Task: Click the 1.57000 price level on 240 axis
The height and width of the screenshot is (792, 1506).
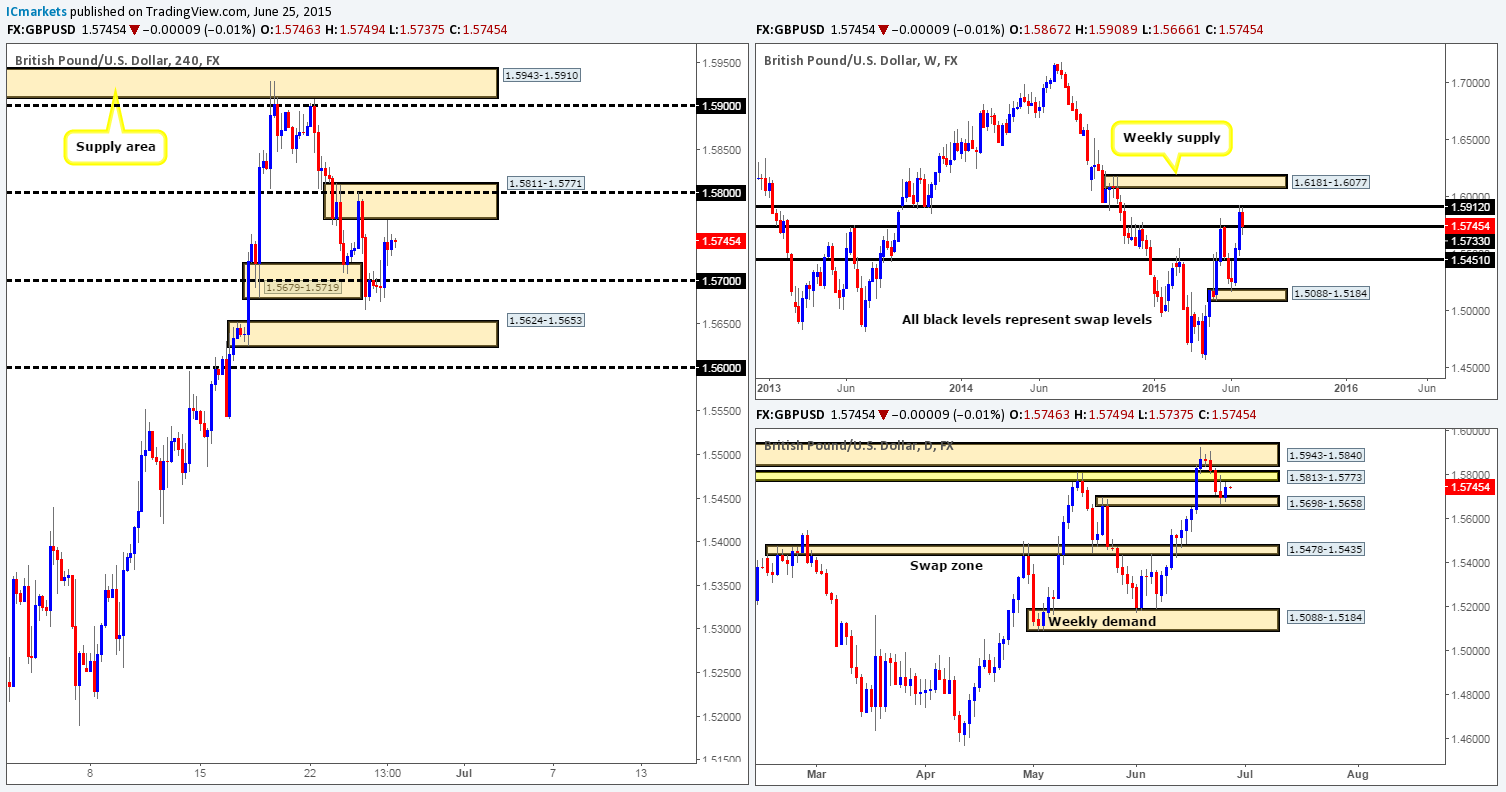Action: (x=721, y=281)
